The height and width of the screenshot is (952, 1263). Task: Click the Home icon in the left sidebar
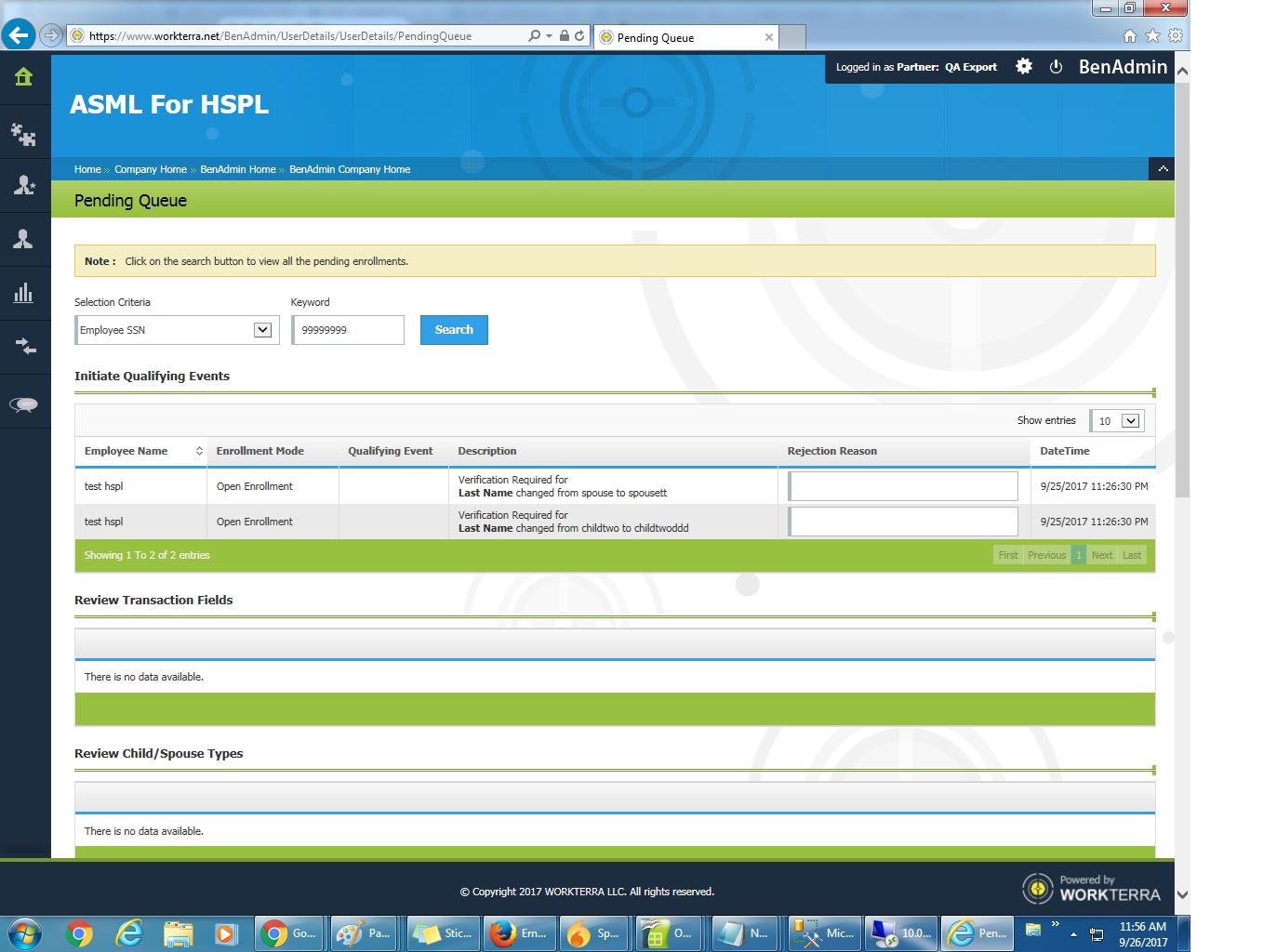point(24,77)
